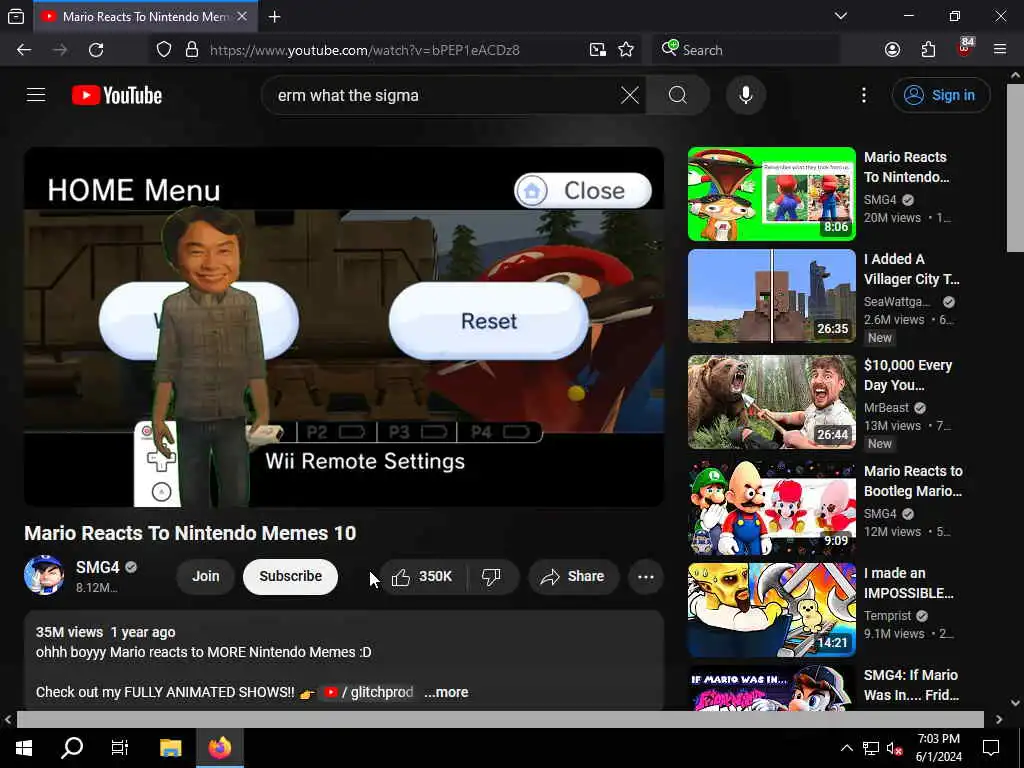This screenshot has width=1024, height=768.
Task: Open uBlock extension badge showing 84
Action: pyautogui.click(x=965, y=48)
